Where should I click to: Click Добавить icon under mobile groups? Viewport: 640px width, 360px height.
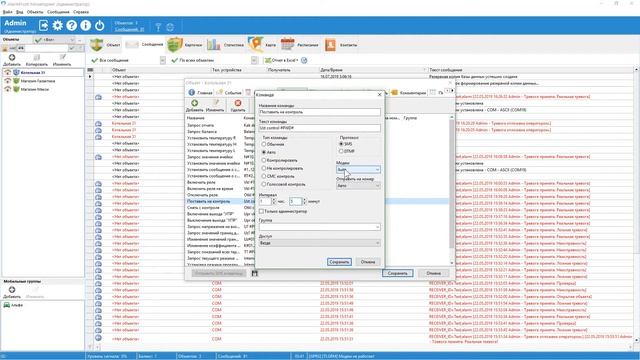(12, 290)
